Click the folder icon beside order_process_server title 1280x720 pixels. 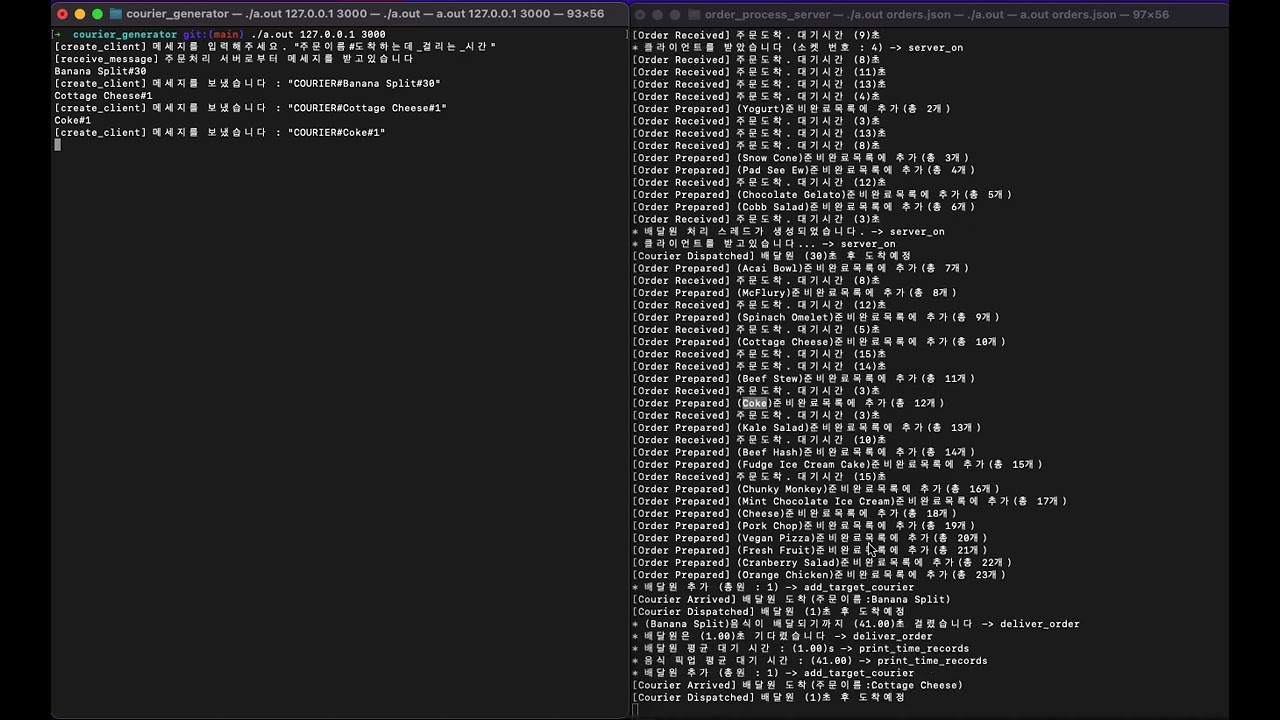coord(694,14)
